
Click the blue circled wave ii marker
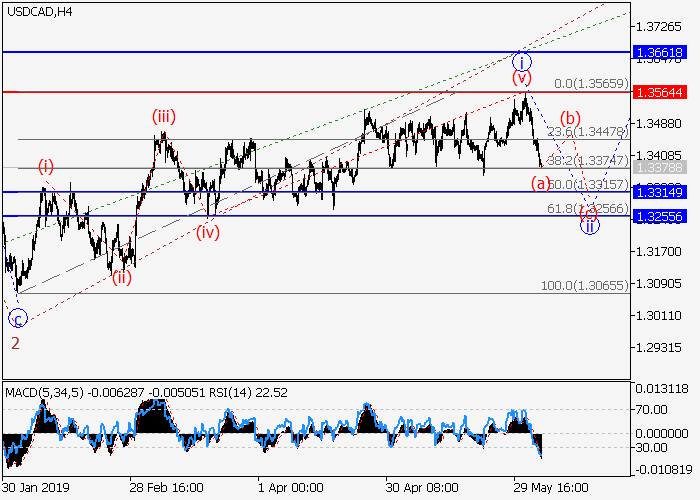(590, 225)
